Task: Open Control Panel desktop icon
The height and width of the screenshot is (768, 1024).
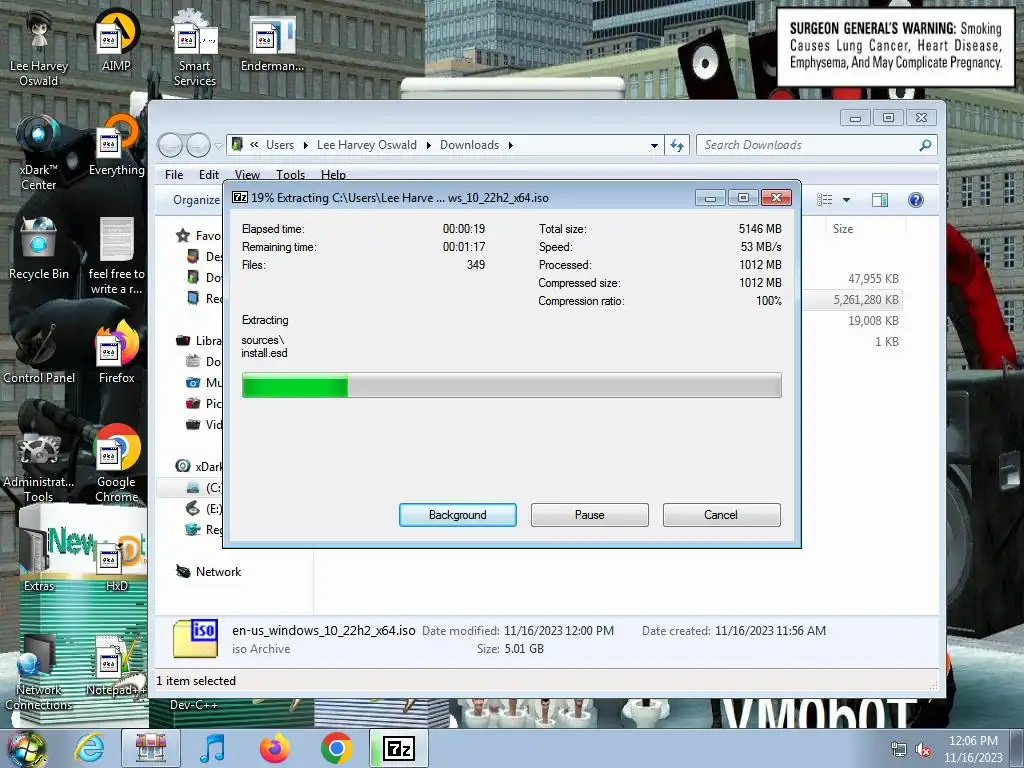Action: (x=39, y=353)
